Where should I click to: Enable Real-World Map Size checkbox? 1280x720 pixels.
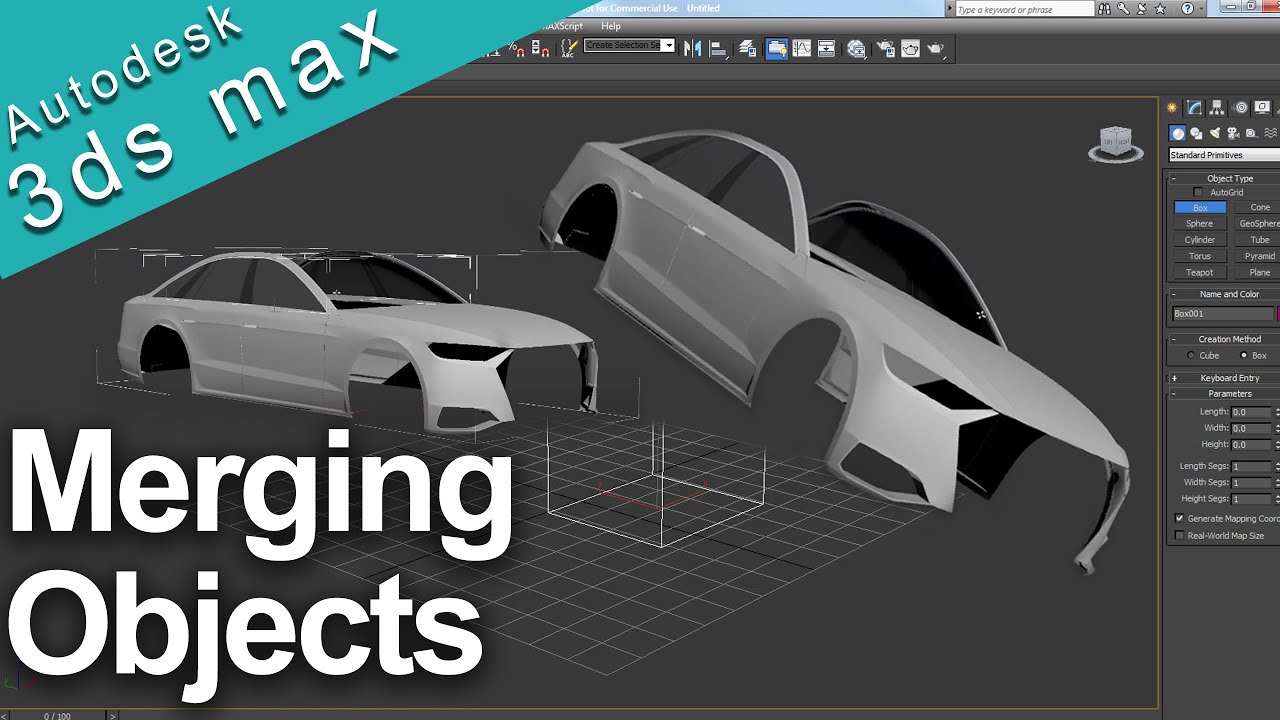pos(1179,536)
